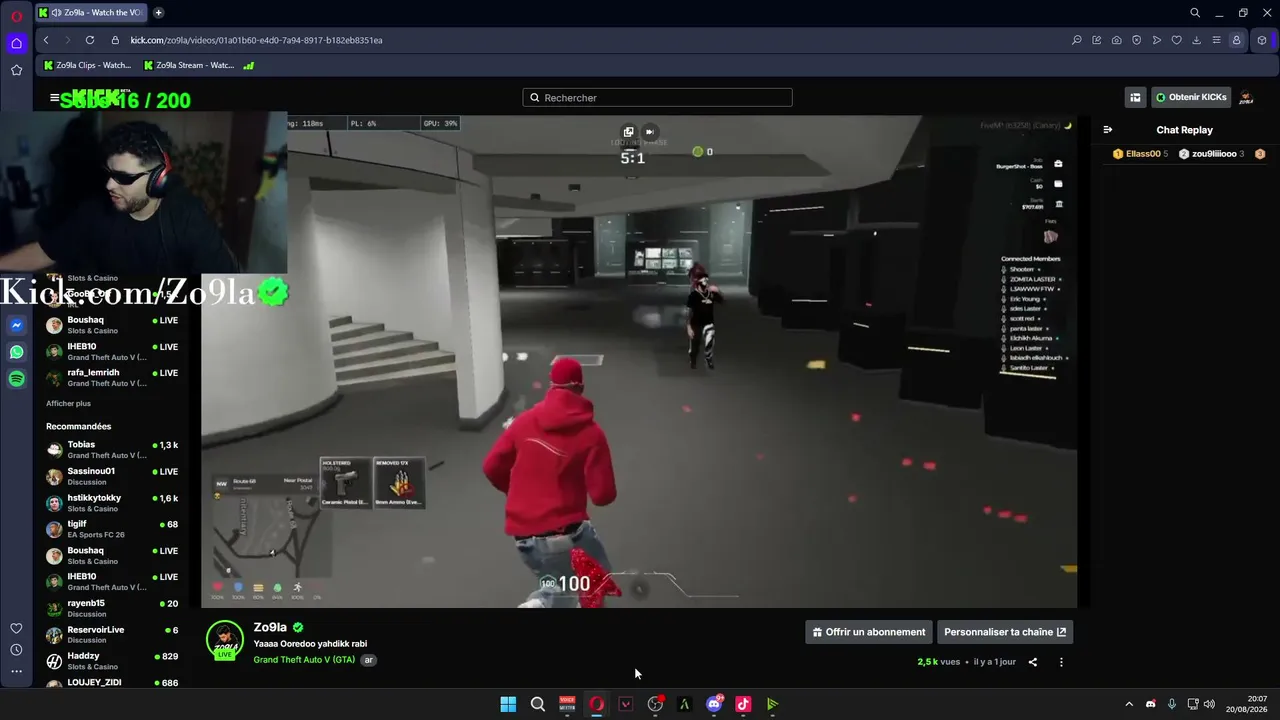Image resolution: width=1280 pixels, height=720 pixels.
Task: Open browser downloads icon
Action: coord(1196,40)
